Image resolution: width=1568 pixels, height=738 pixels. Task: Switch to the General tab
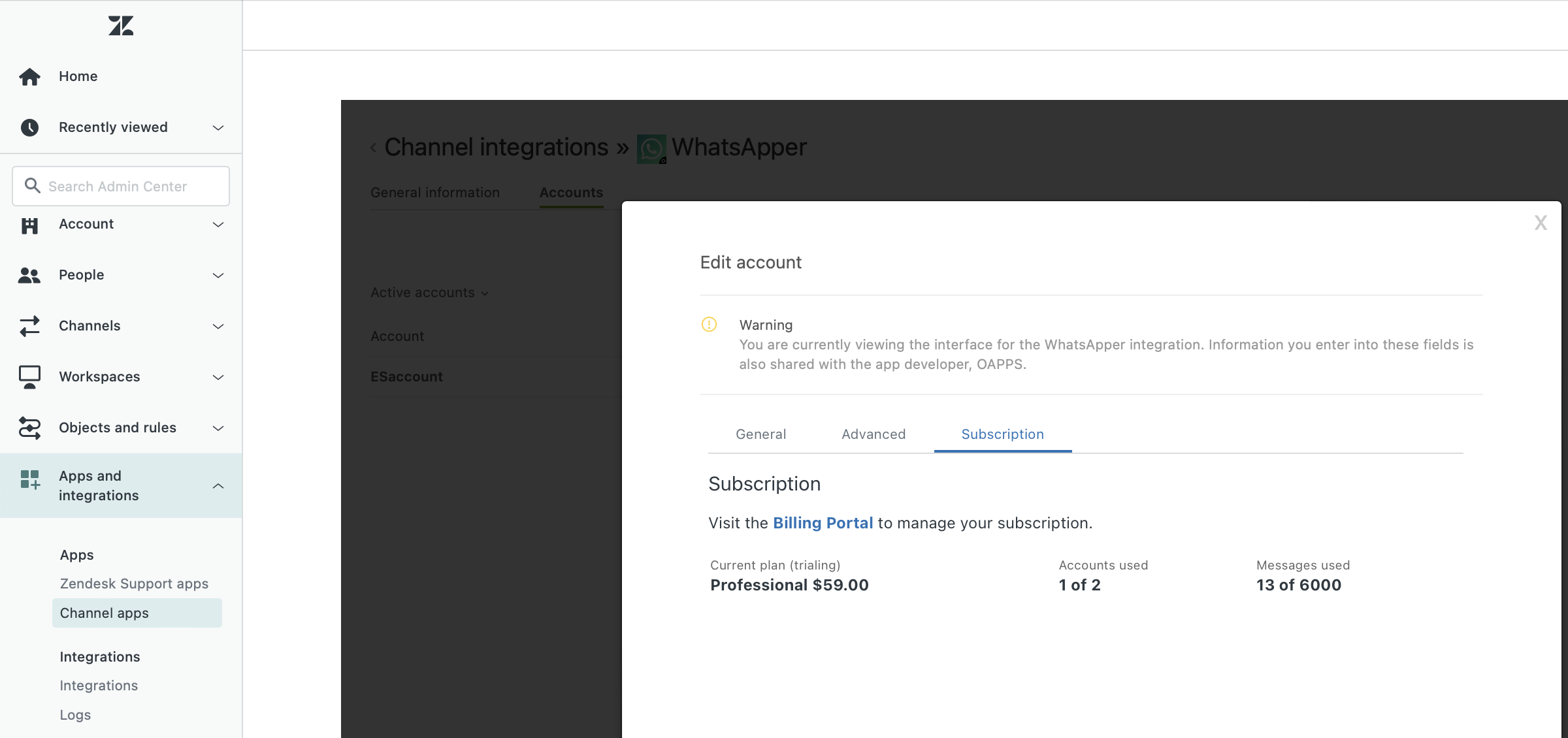point(760,434)
